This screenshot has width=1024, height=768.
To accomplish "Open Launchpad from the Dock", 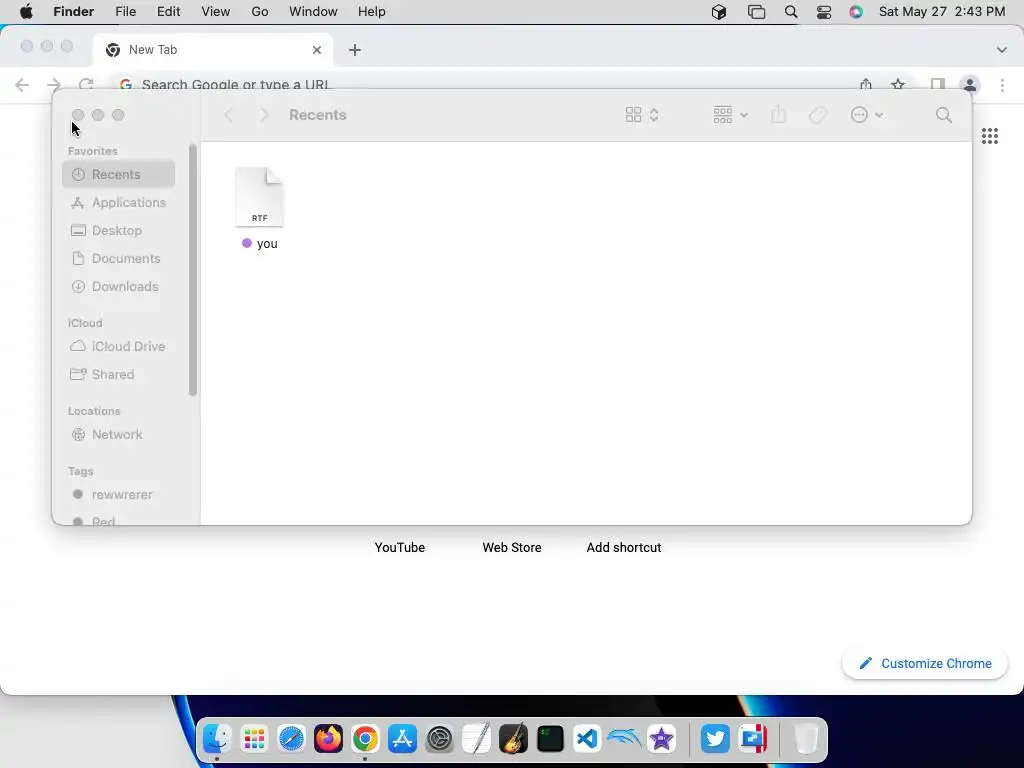I will click(x=254, y=739).
